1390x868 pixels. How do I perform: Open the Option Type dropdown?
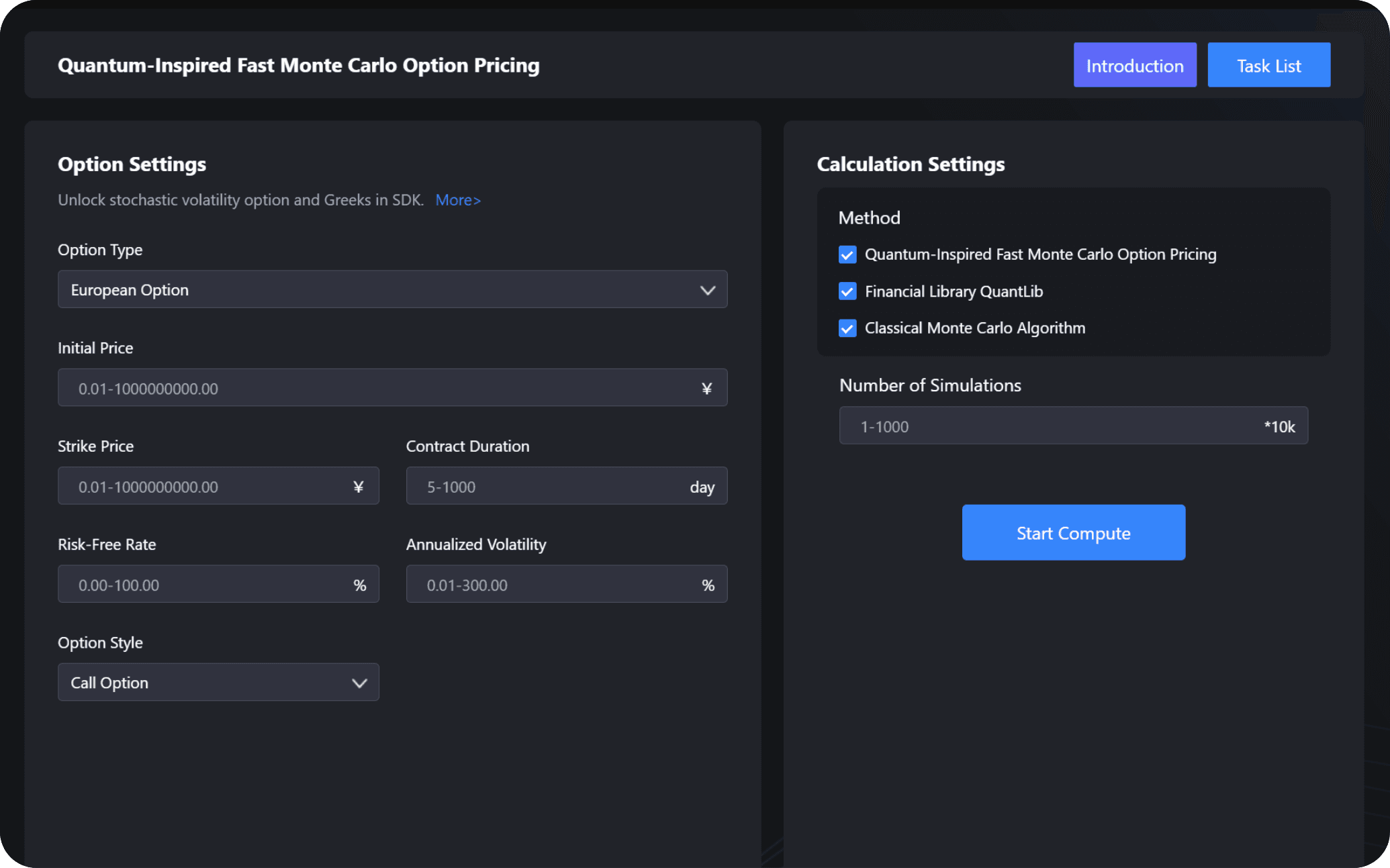(393, 289)
